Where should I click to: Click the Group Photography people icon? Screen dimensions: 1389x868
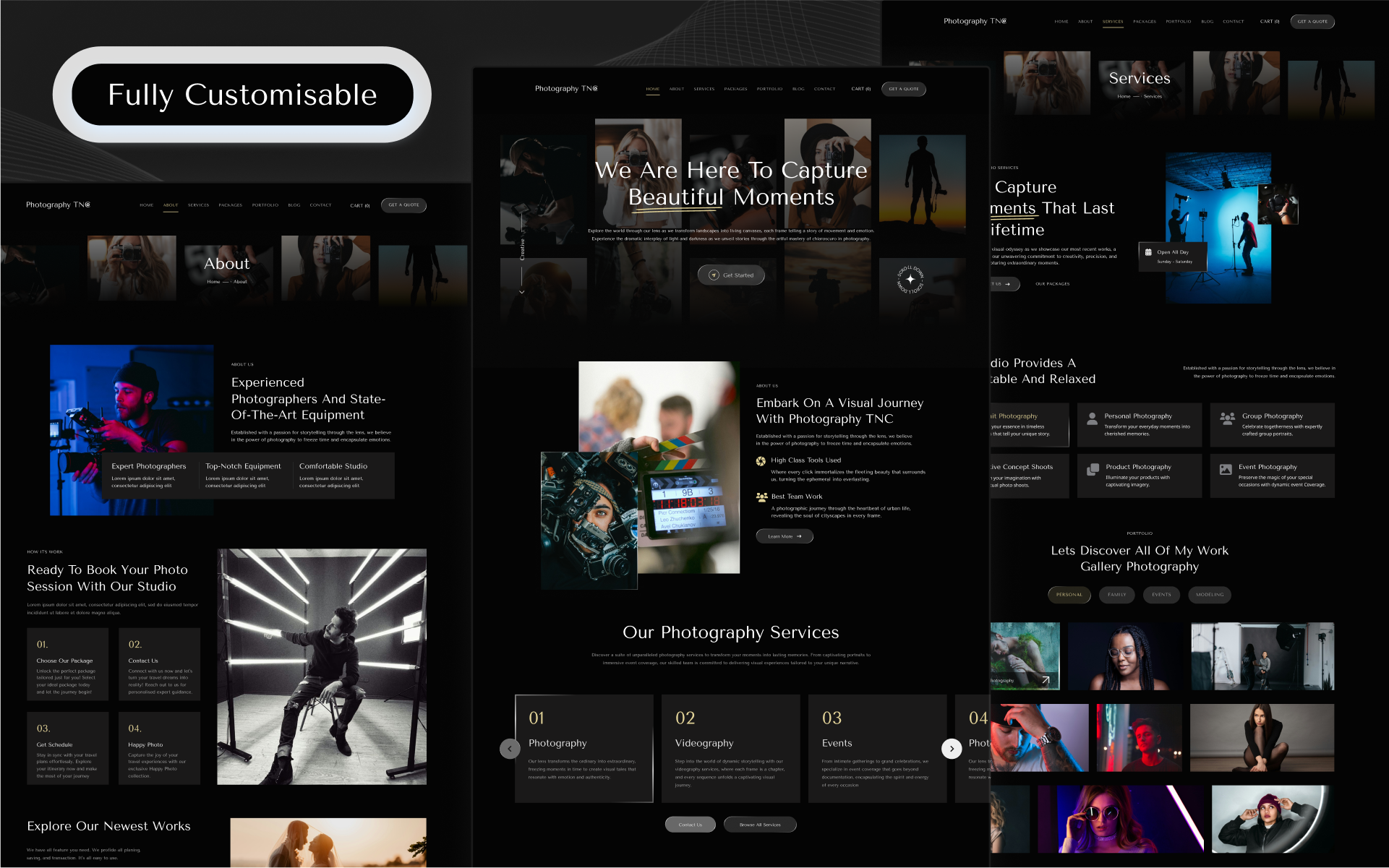click(x=1227, y=418)
